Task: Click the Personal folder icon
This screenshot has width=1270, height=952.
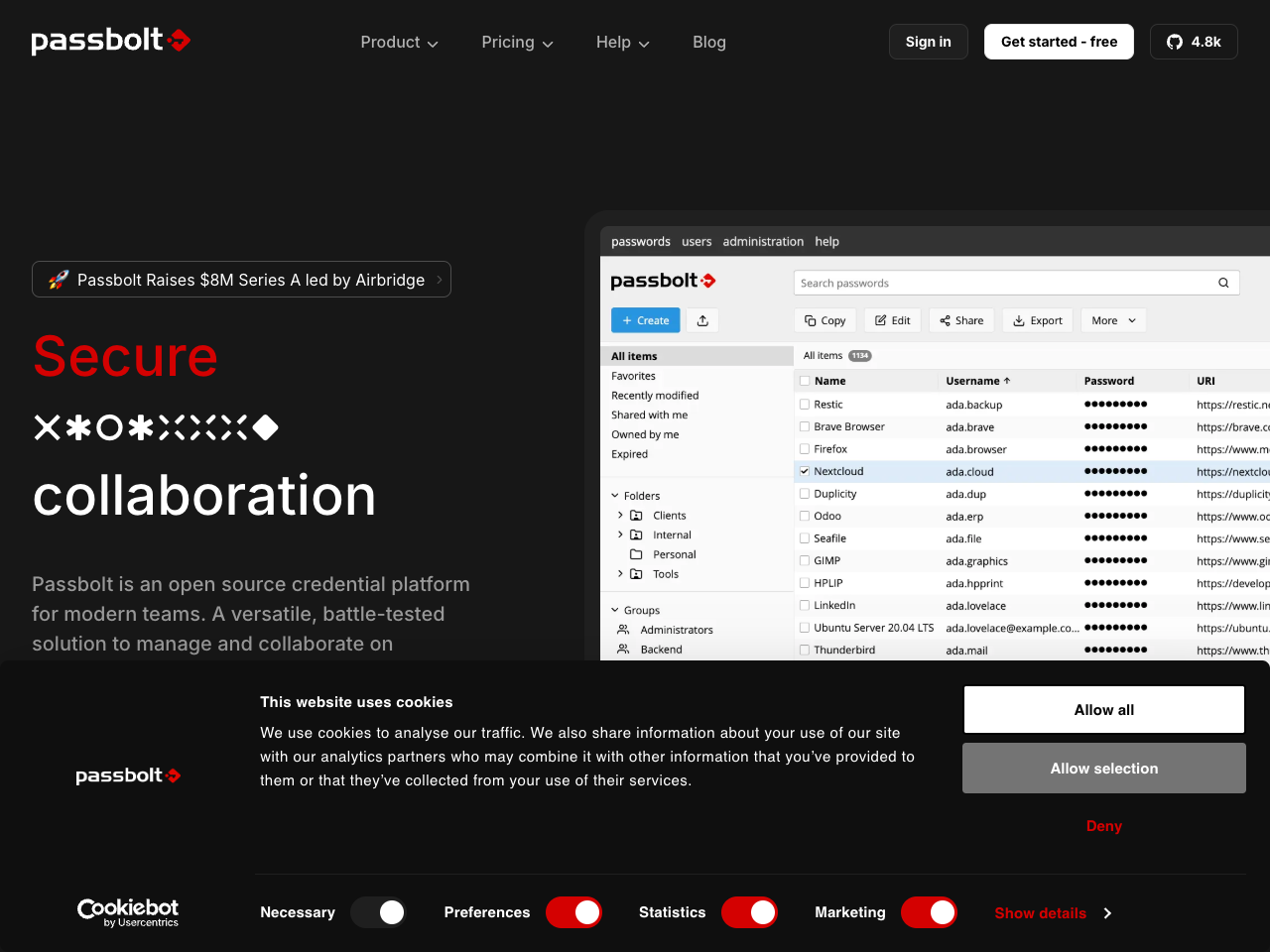Action: 636,554
